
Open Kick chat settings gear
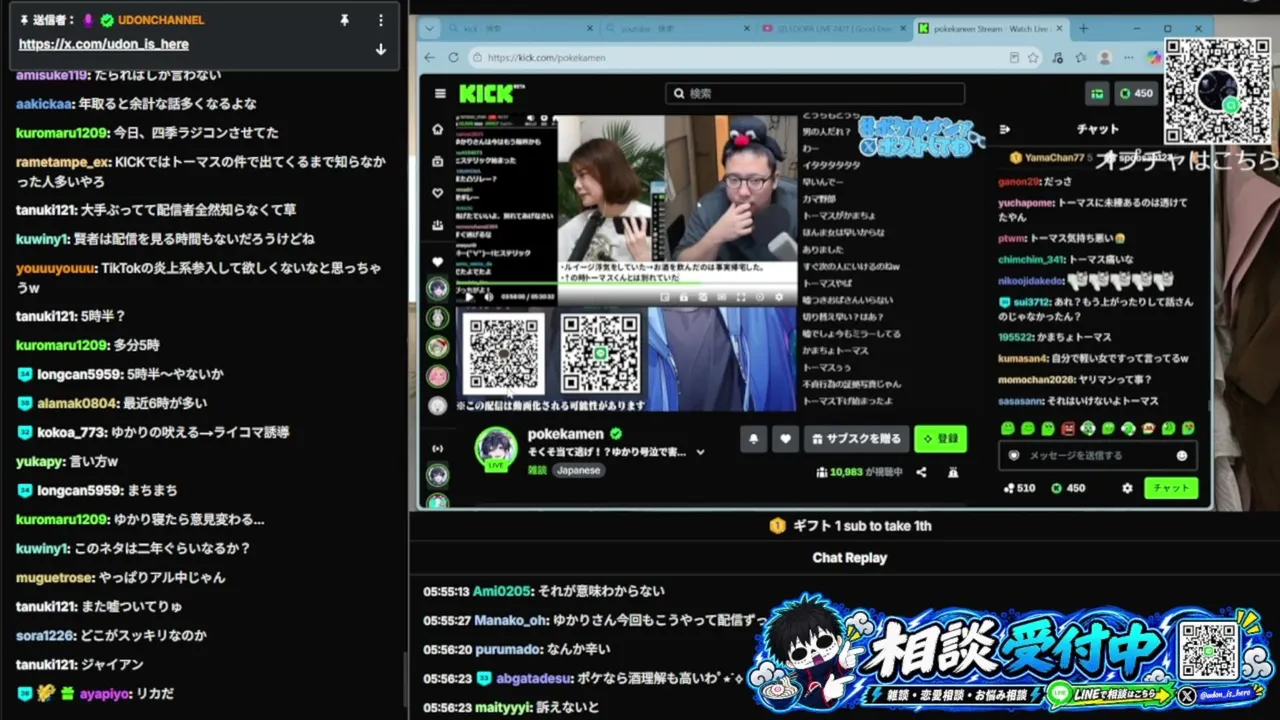(x=1127, y=488)
